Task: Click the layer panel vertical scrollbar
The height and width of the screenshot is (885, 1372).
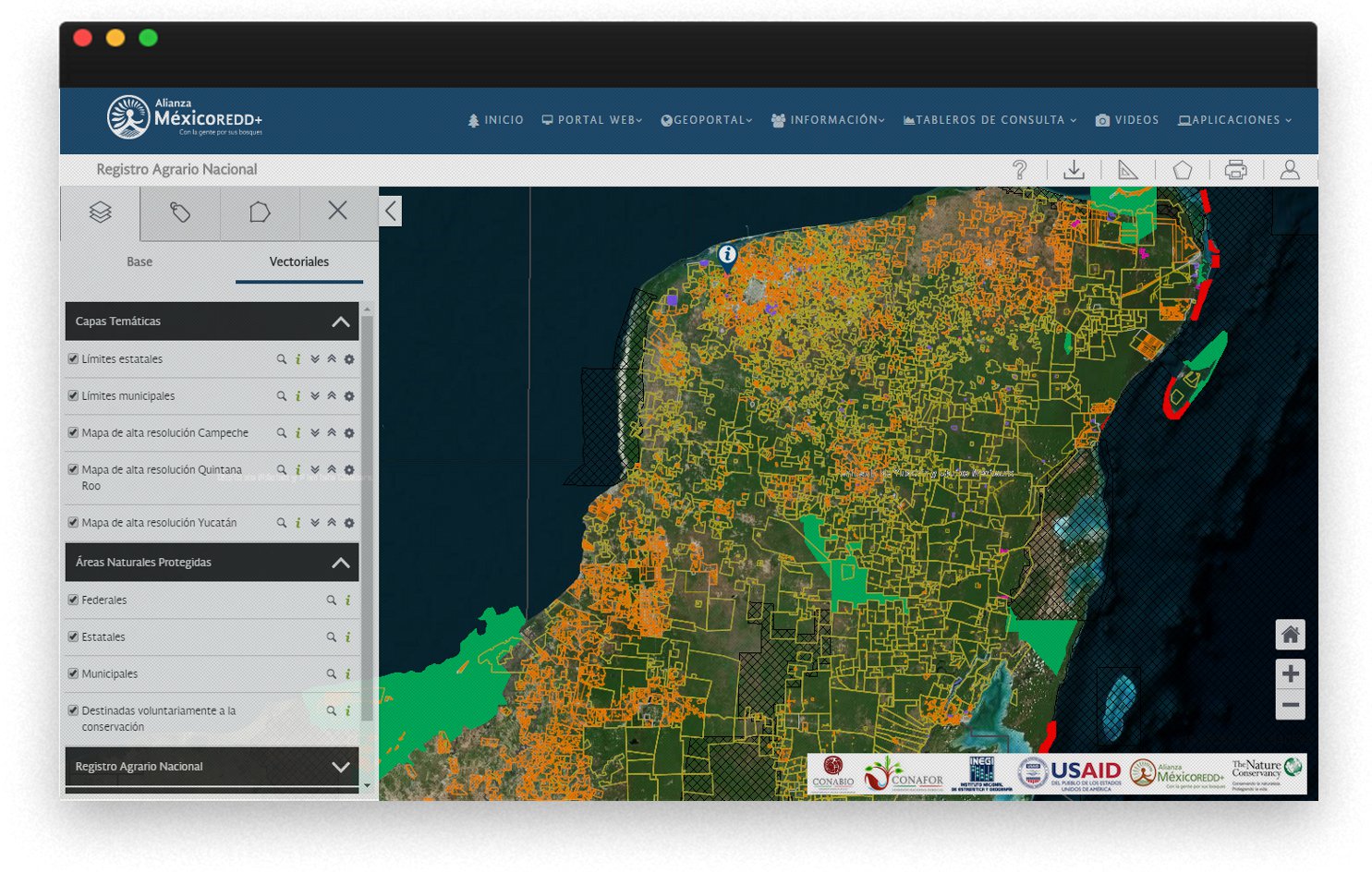Action: click(368, 517)
